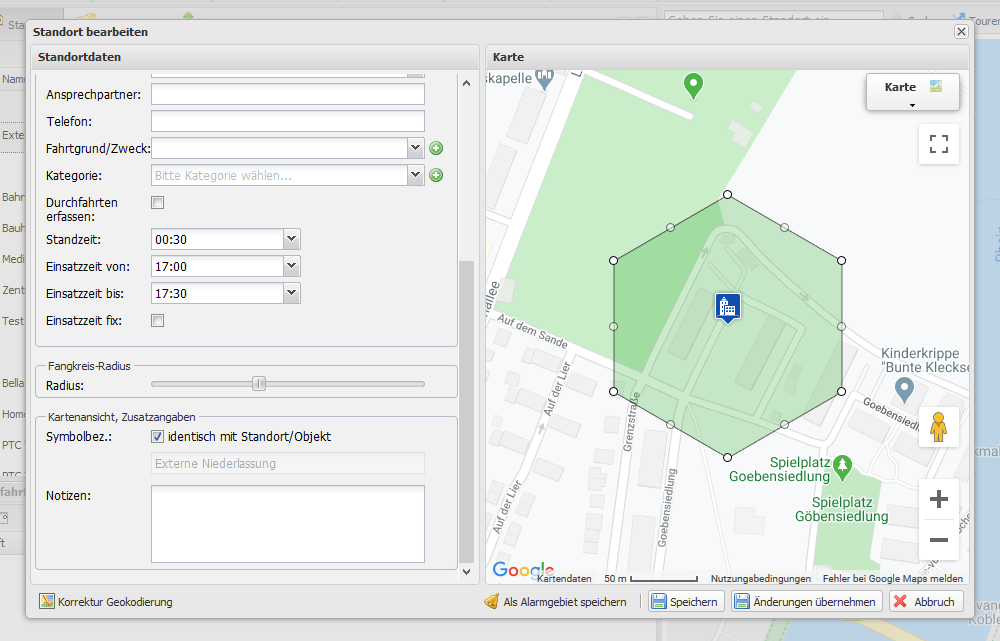Uncheck identisch mit Standort/Objekt

click(x=157, y=437)
